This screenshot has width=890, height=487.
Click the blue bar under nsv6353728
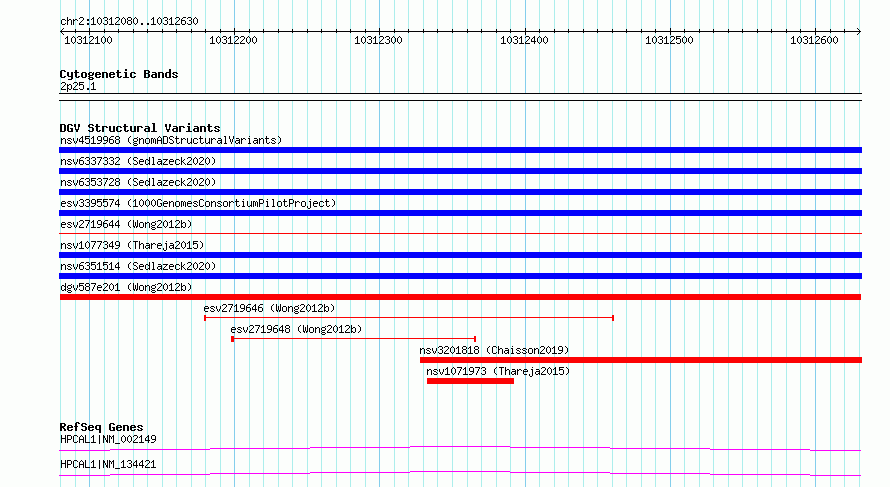(x=460, y=192)
